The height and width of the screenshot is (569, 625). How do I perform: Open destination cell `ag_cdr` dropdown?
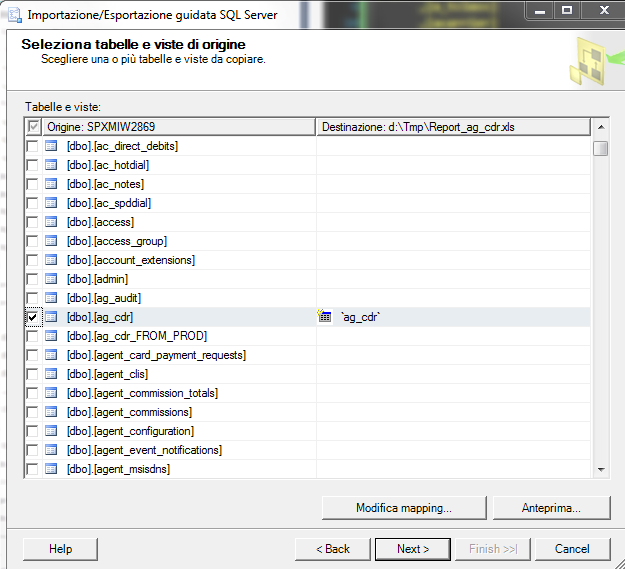[453, 317]
